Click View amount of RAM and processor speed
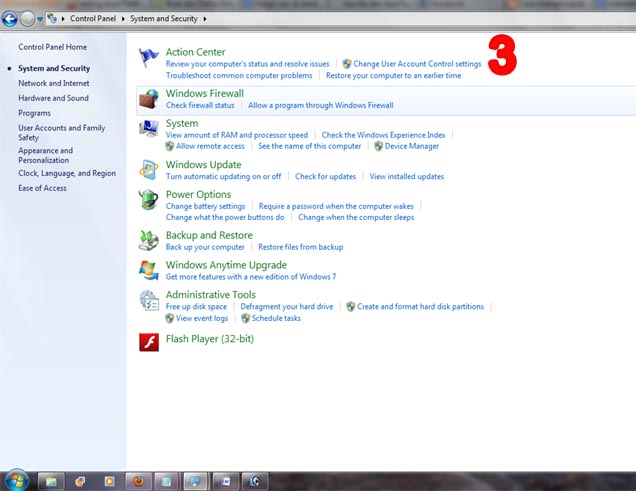The height and width of the screenshot is (491, 636). (236, 135)
